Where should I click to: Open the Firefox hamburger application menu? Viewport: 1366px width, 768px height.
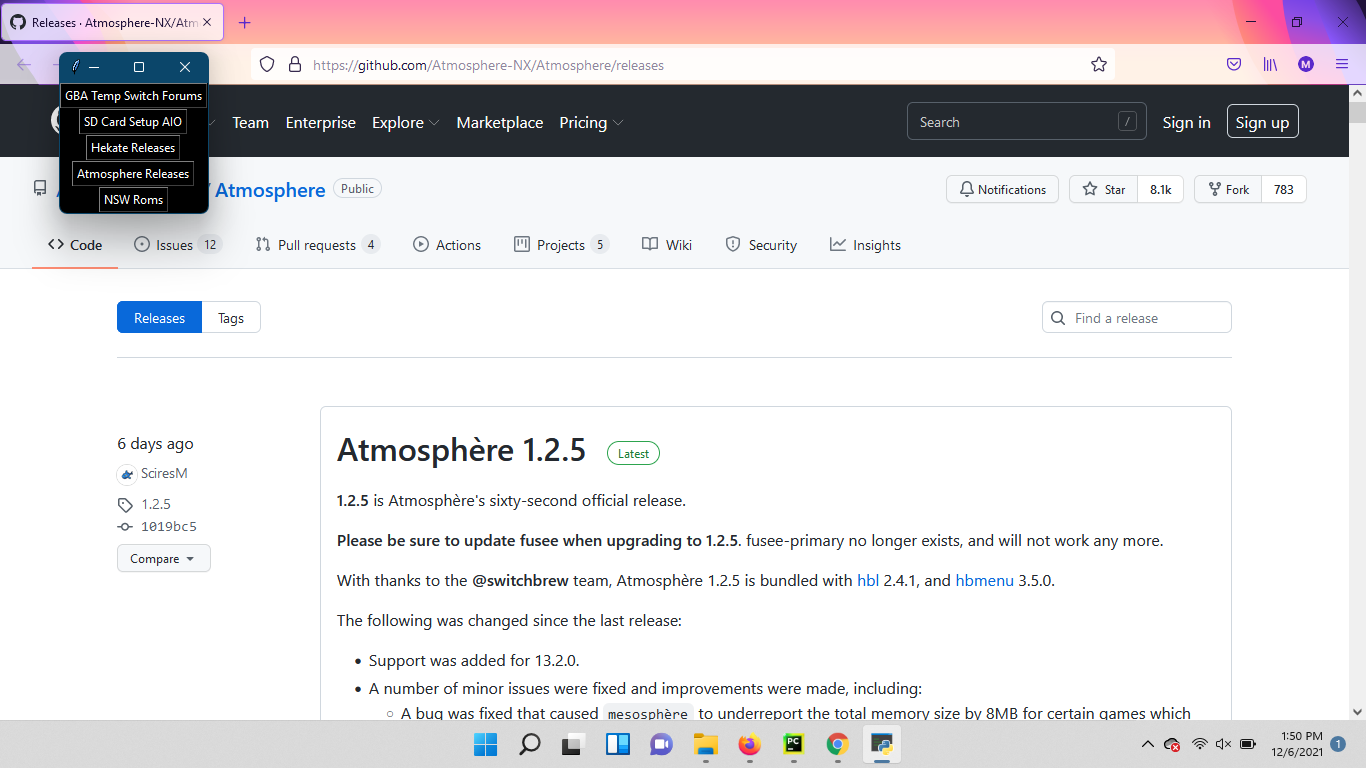tap(1342, 65)
